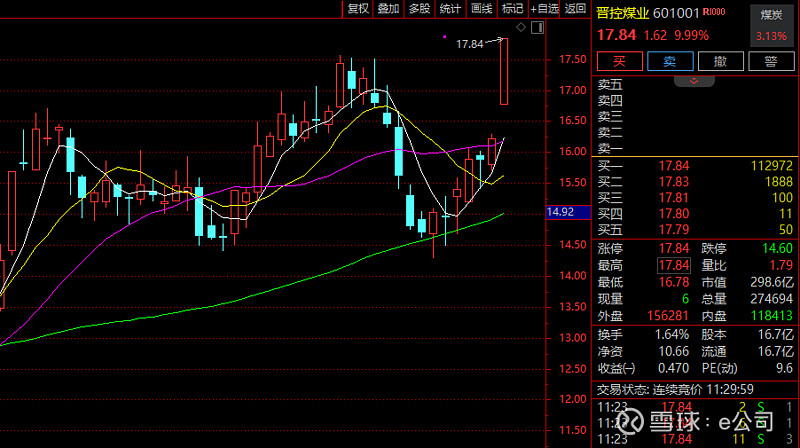
Task: Select the 叠加 overlay toolbar item
Action: [389, 9]
